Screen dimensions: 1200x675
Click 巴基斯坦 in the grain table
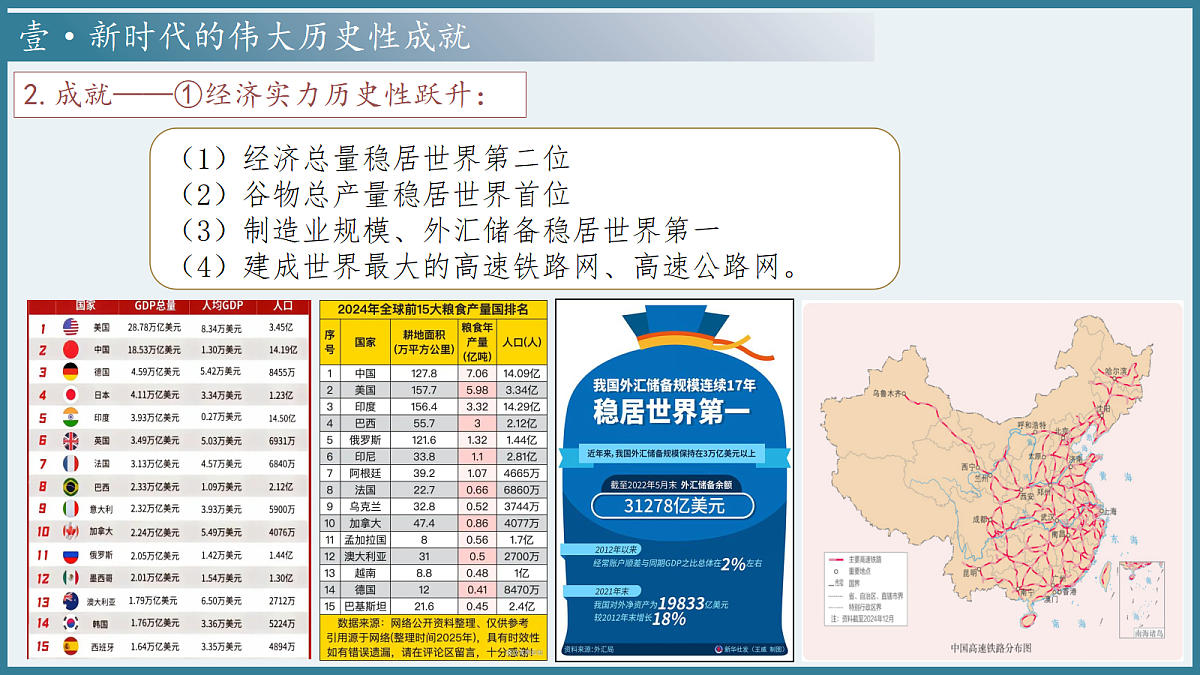click(x=365, y=606)
